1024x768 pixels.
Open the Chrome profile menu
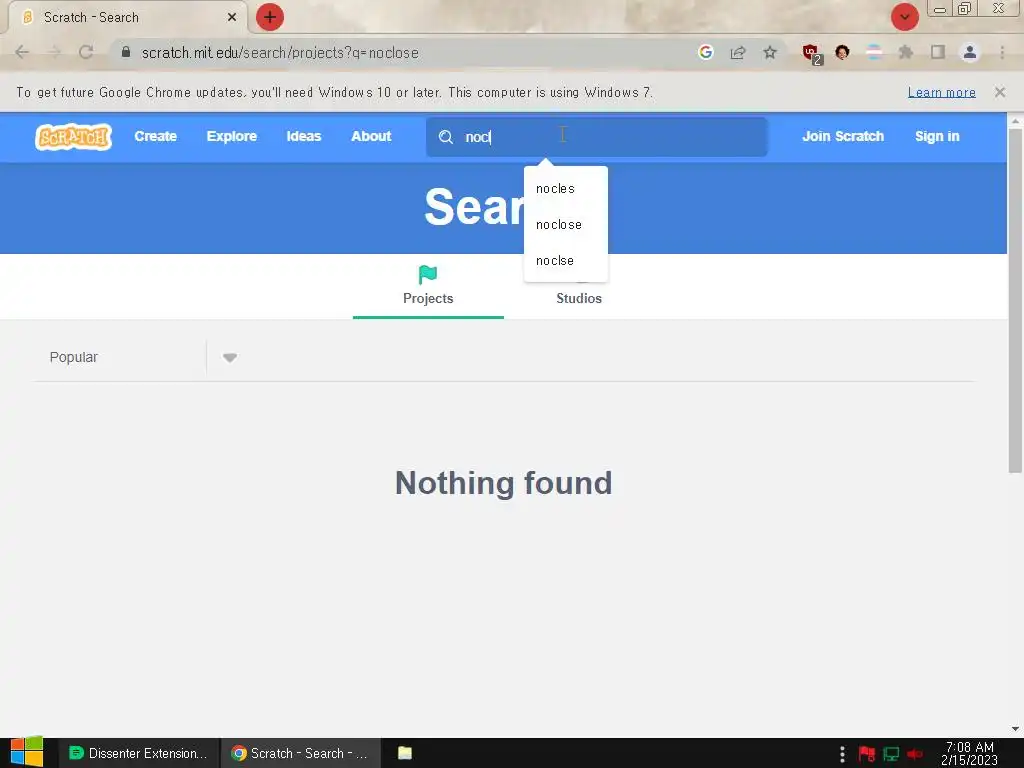click(970, 52)
